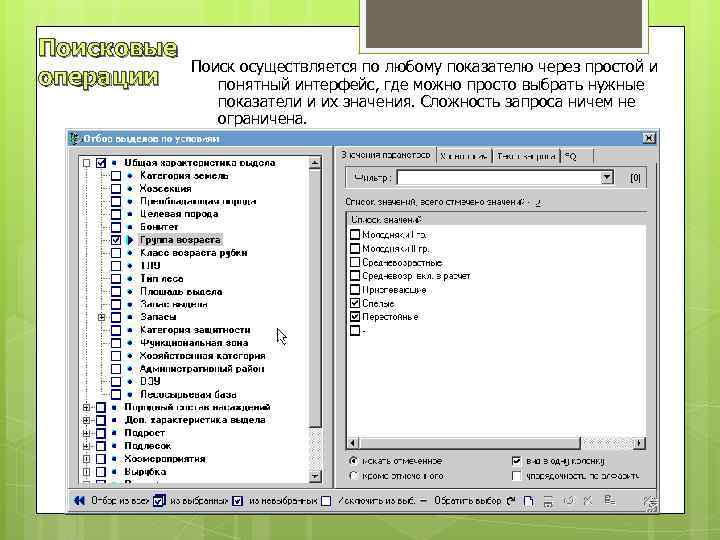Switch to the 'Текст запроса' tab

[x=526, y=156]
